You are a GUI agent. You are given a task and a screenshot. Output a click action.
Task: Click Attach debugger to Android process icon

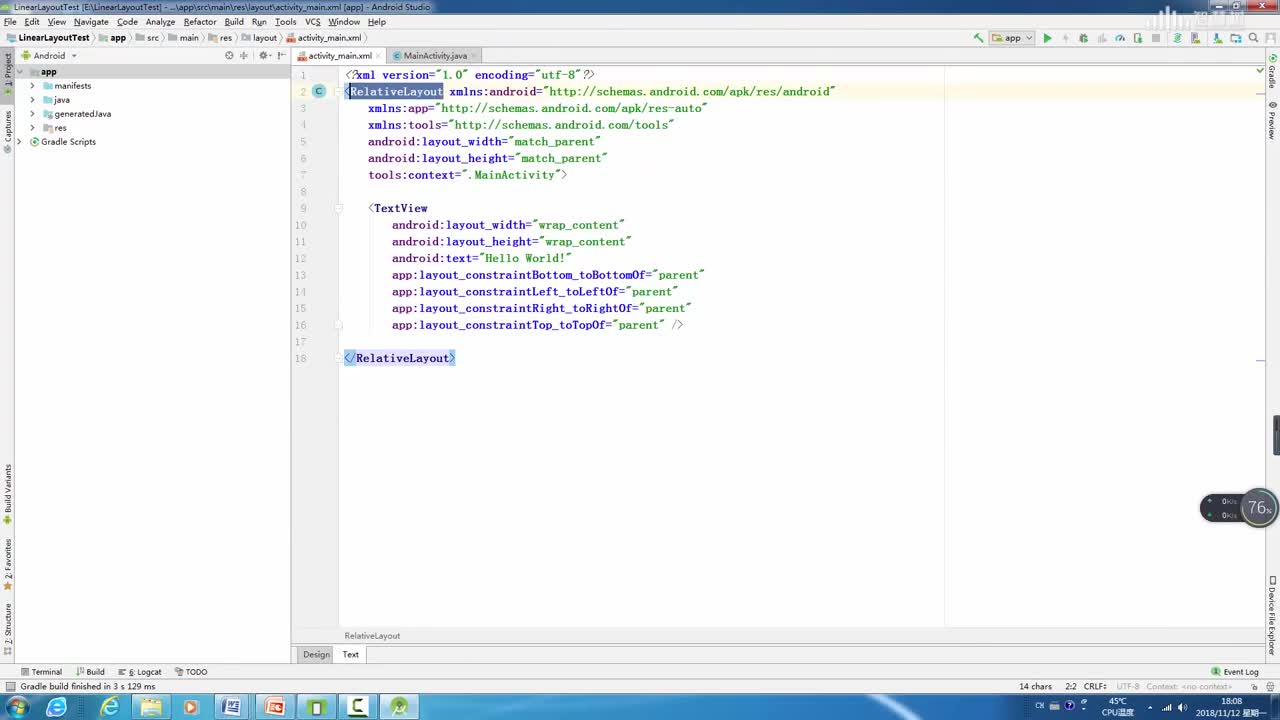point(1138,38)
